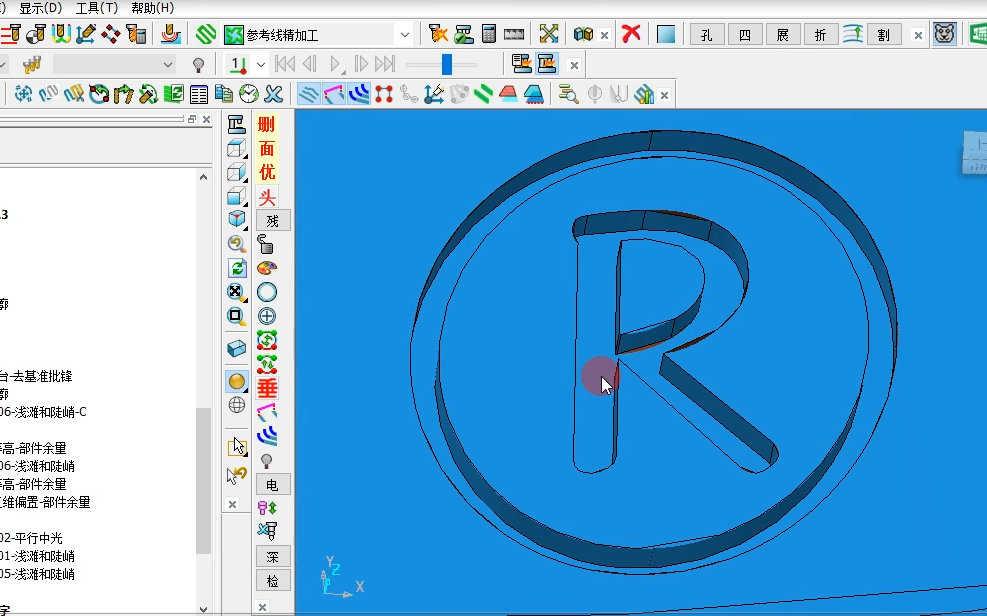Screen dimensions: 987x616
Task: Expand the simulation toolpath number dropdown
Action: point(261,65)
